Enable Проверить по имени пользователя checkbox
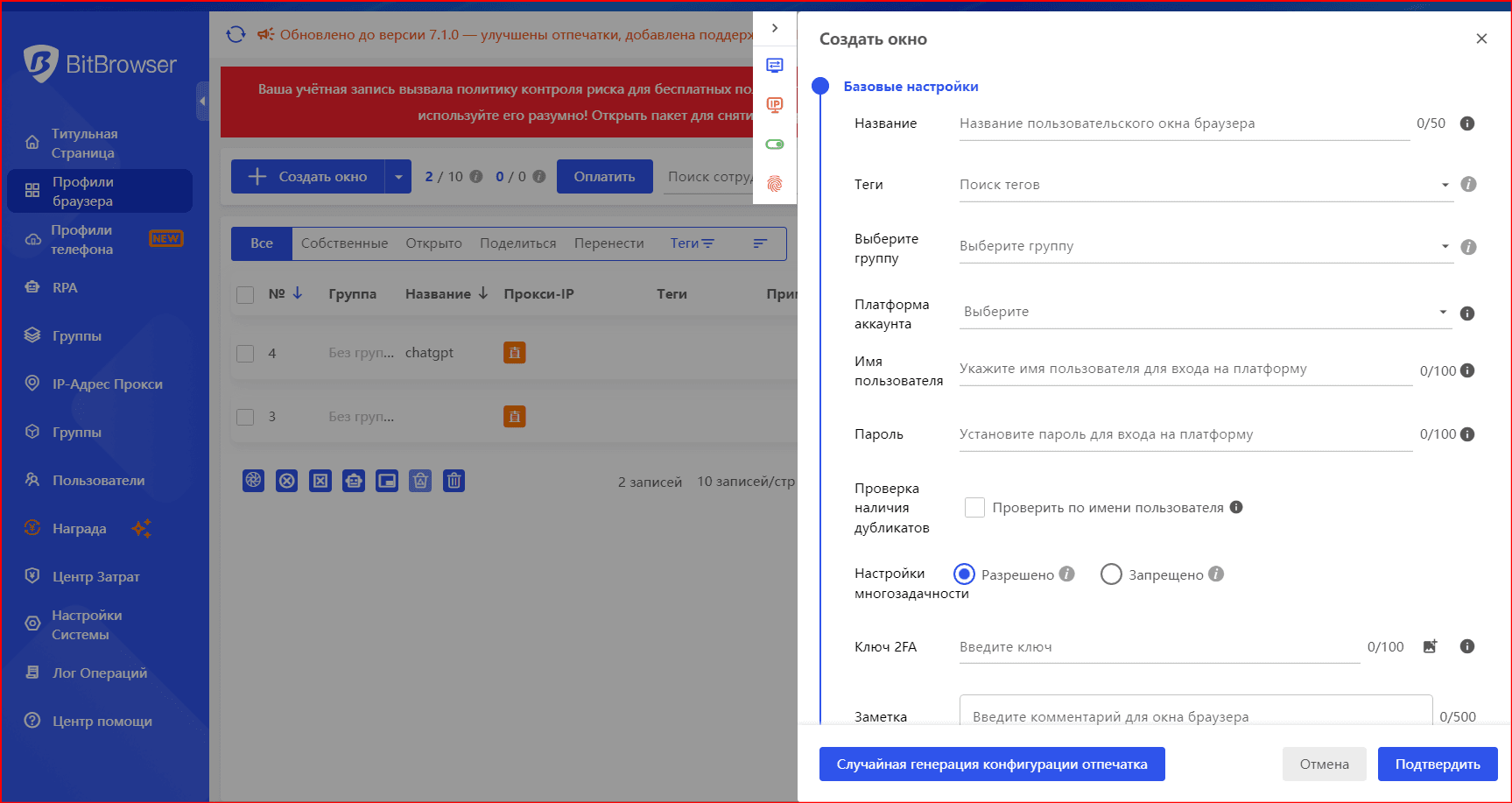This screenshot has height=803, width=1512. (x=974, y=508)
